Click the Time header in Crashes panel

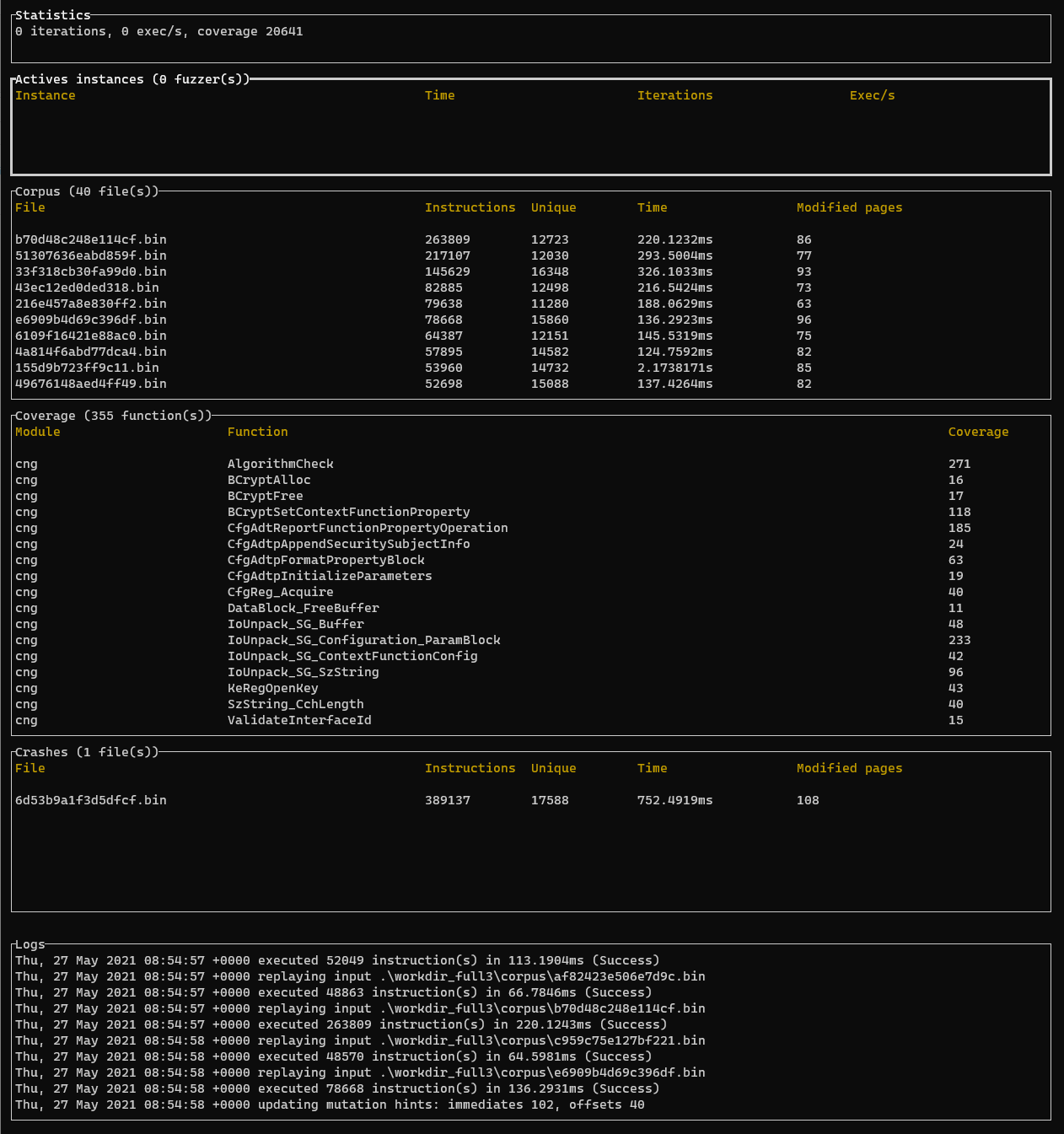tap(652, 768)
